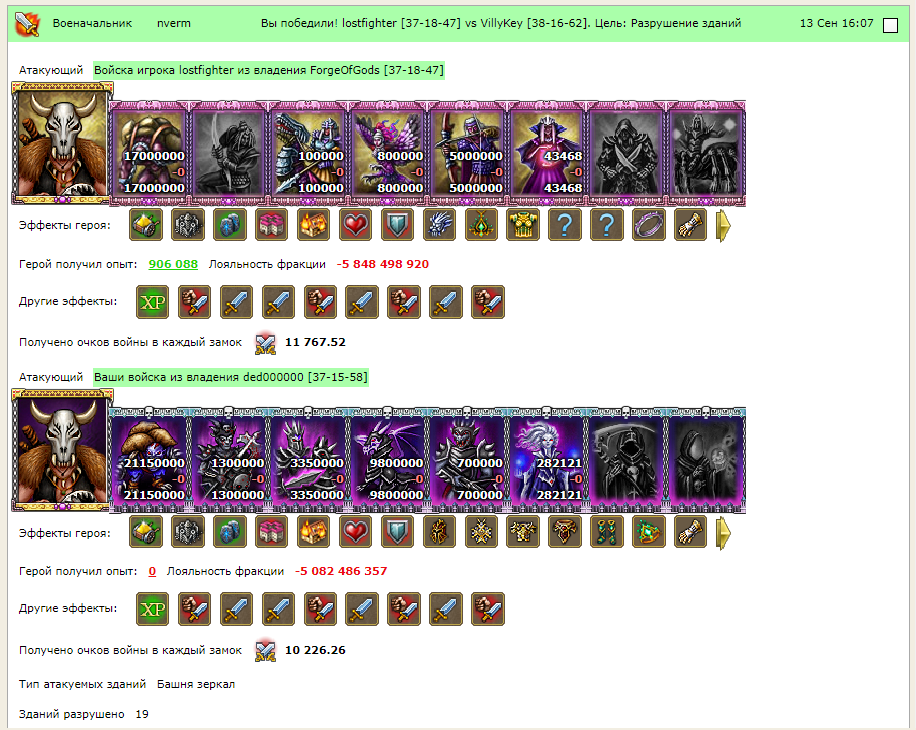Click the gauntlet effect icon in second hero effects
Screen dimensions: 916x730
pyautogui.click(x=691, y=532)
